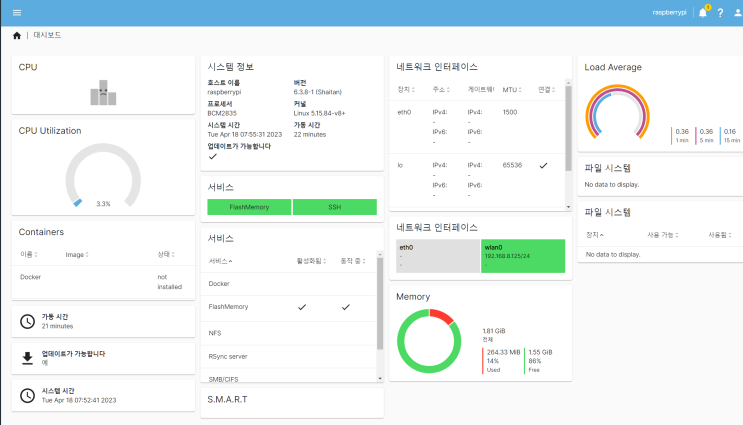This screenshot has height=425, width=743.
Task: Sort containers by Image column
Action: click(77, 254)
